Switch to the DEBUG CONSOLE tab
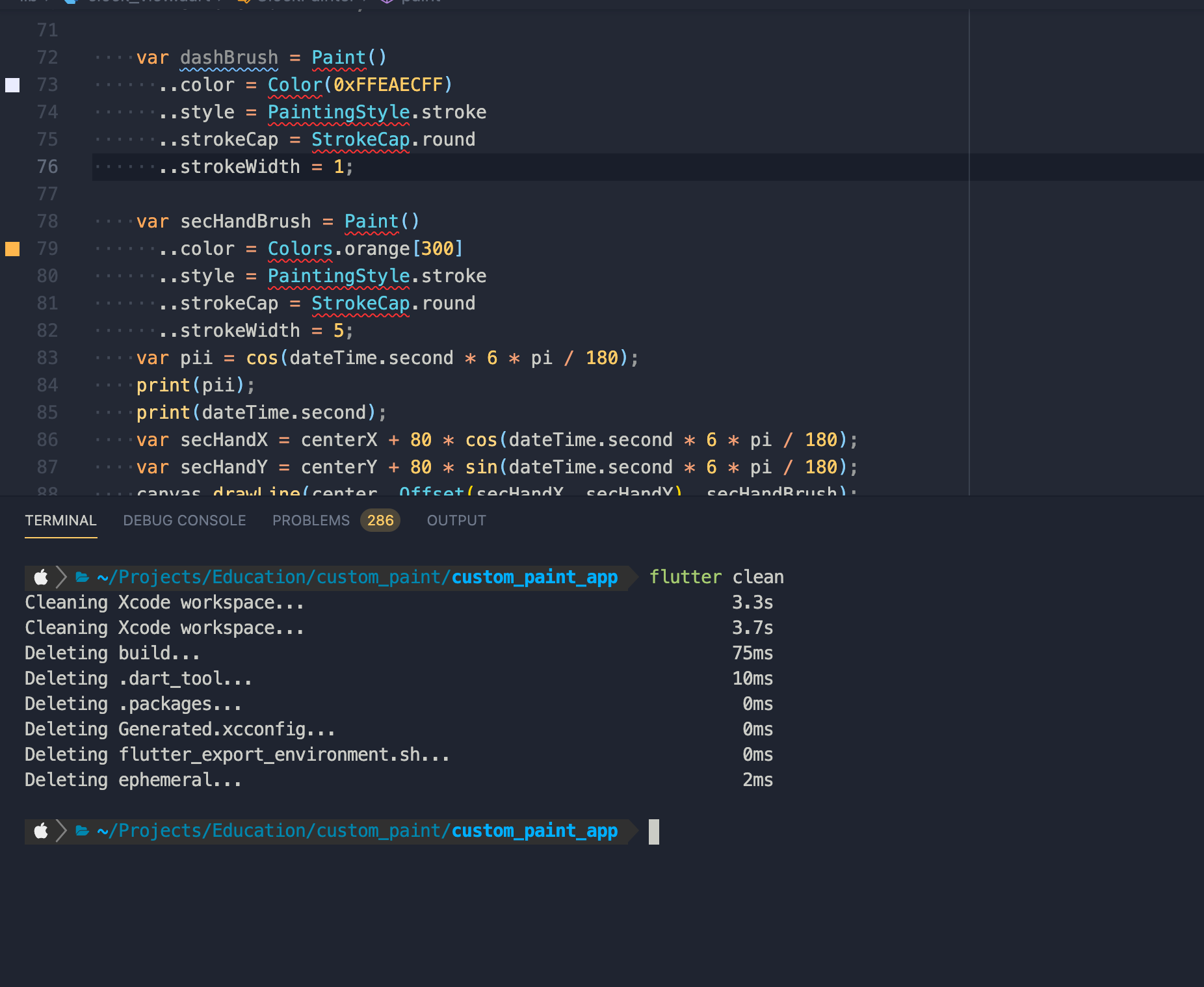The image size is (1204, 987). pos(184,520)
